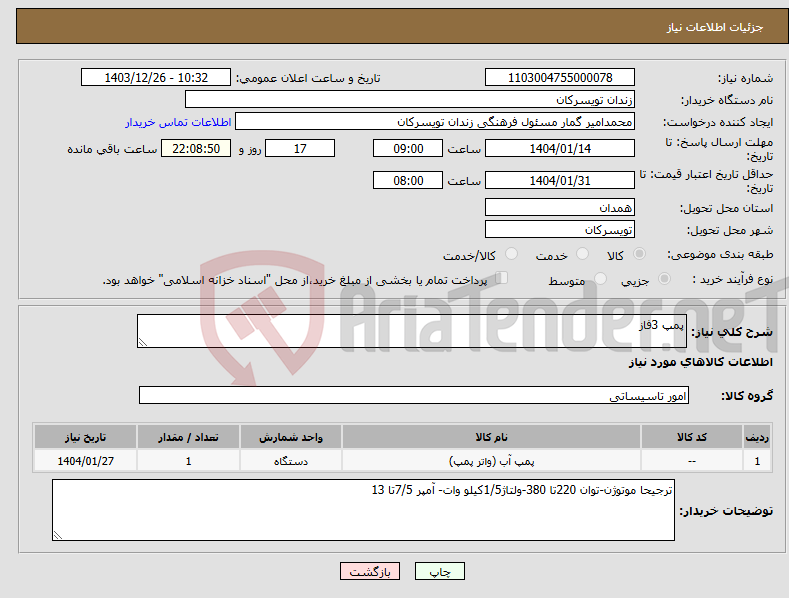This screenshot has width=789, height=598.
Task: Click the چاپ (print) button
Action: tap(439, 571)
